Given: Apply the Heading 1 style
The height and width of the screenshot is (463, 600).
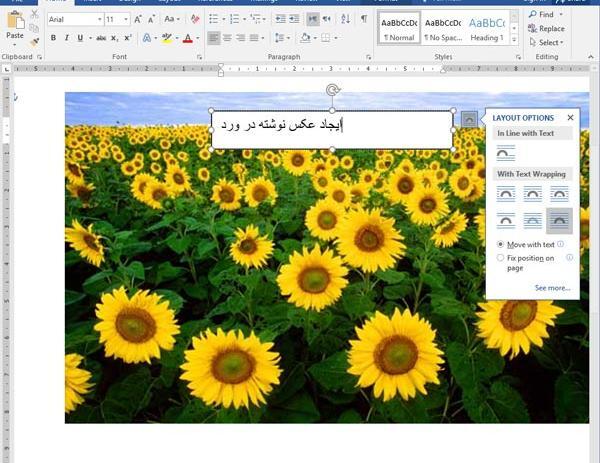Looking at the screenshot, I should 487,29.
